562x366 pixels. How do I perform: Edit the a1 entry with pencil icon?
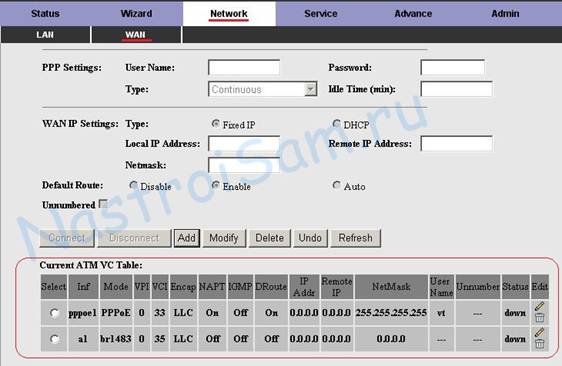click(539, 333)
